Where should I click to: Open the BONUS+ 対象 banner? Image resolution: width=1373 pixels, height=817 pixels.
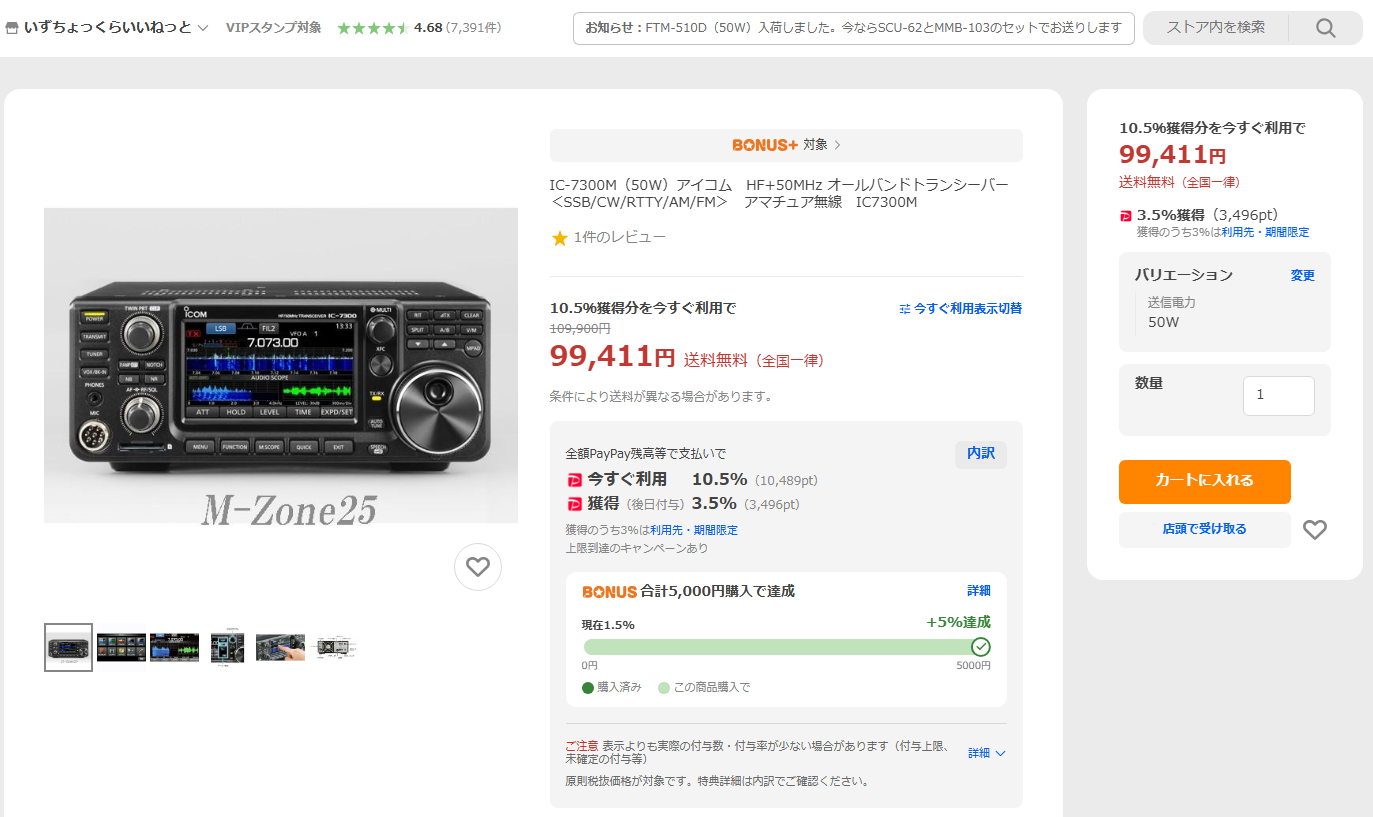pos(786,145)
